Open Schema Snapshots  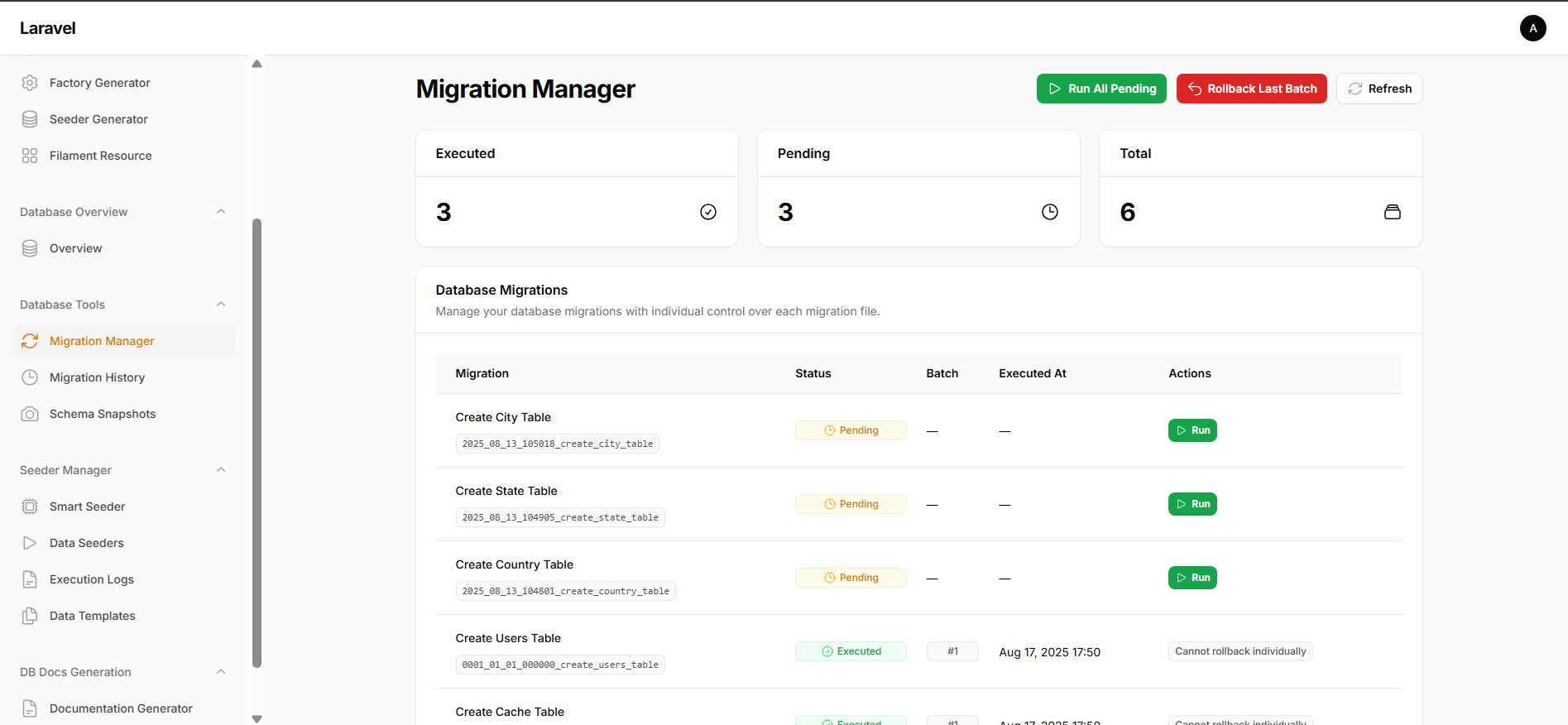click(x=124, y=414)
